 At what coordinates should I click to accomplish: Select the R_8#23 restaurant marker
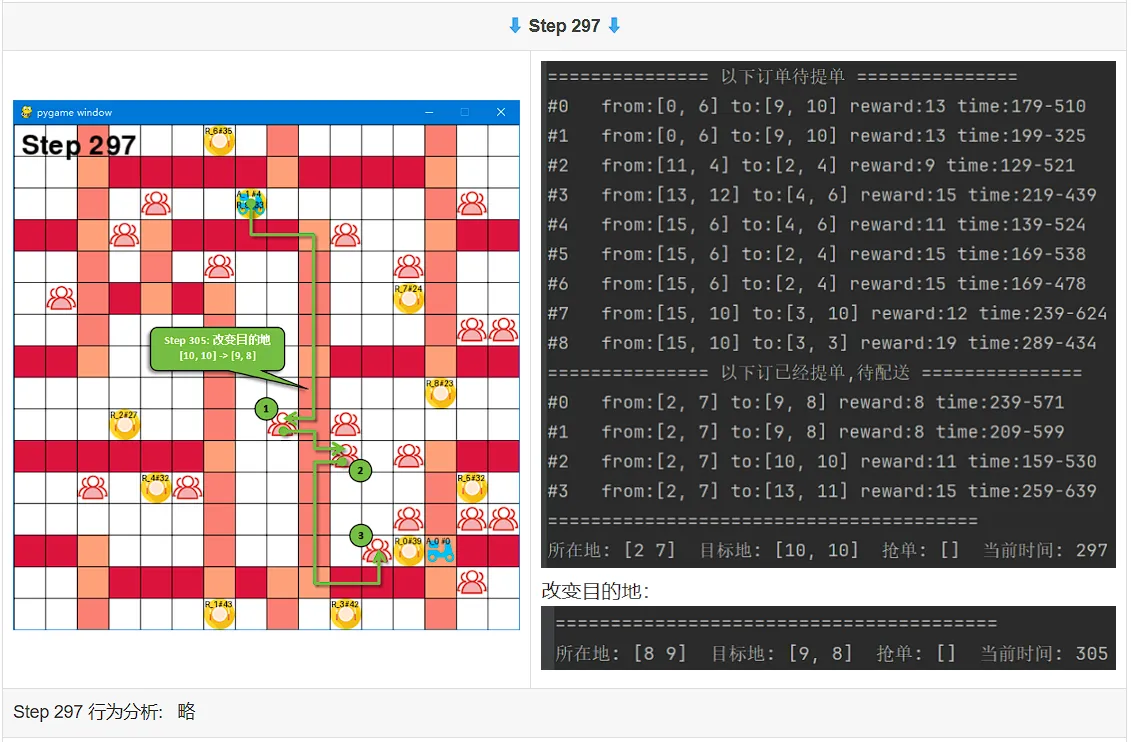(x=440, y=394)
